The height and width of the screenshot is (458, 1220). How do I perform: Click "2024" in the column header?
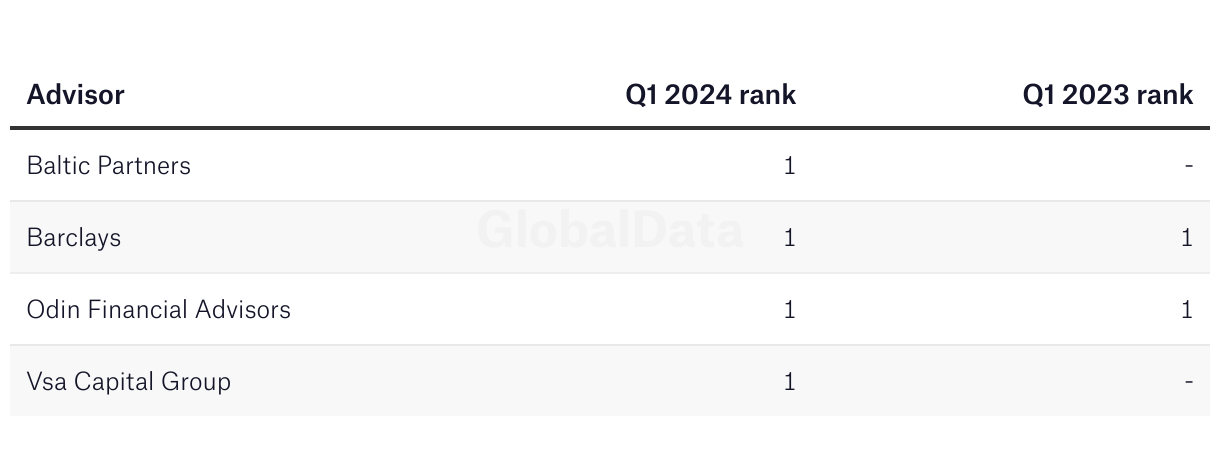pos(697,95)
